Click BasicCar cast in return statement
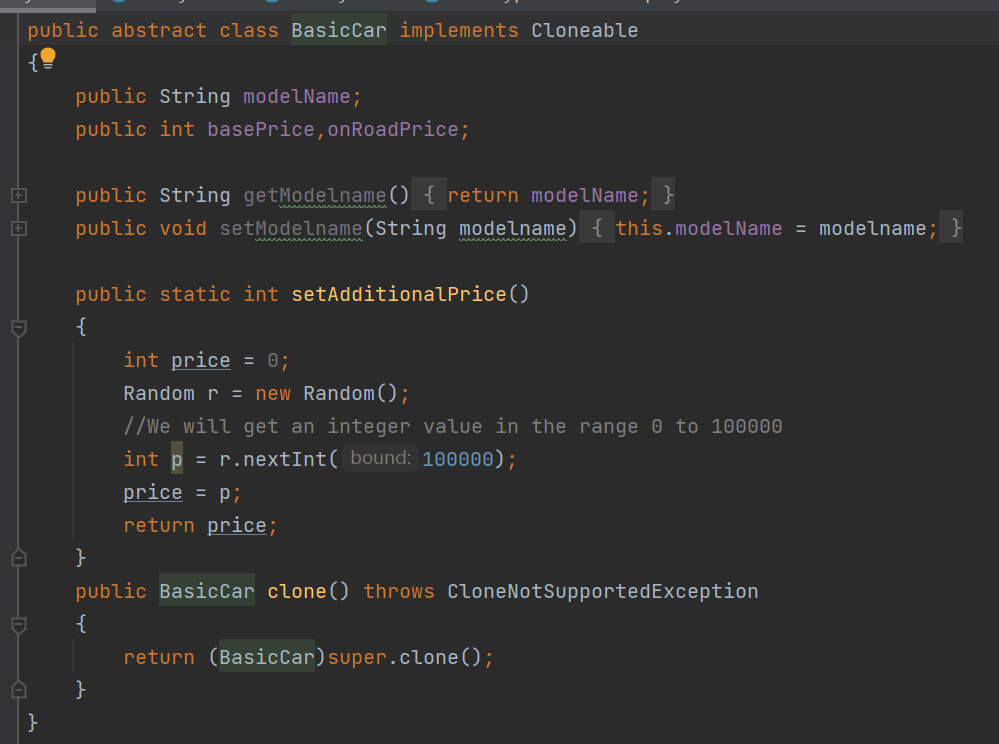999x744 pixels. tap(266, 657)
